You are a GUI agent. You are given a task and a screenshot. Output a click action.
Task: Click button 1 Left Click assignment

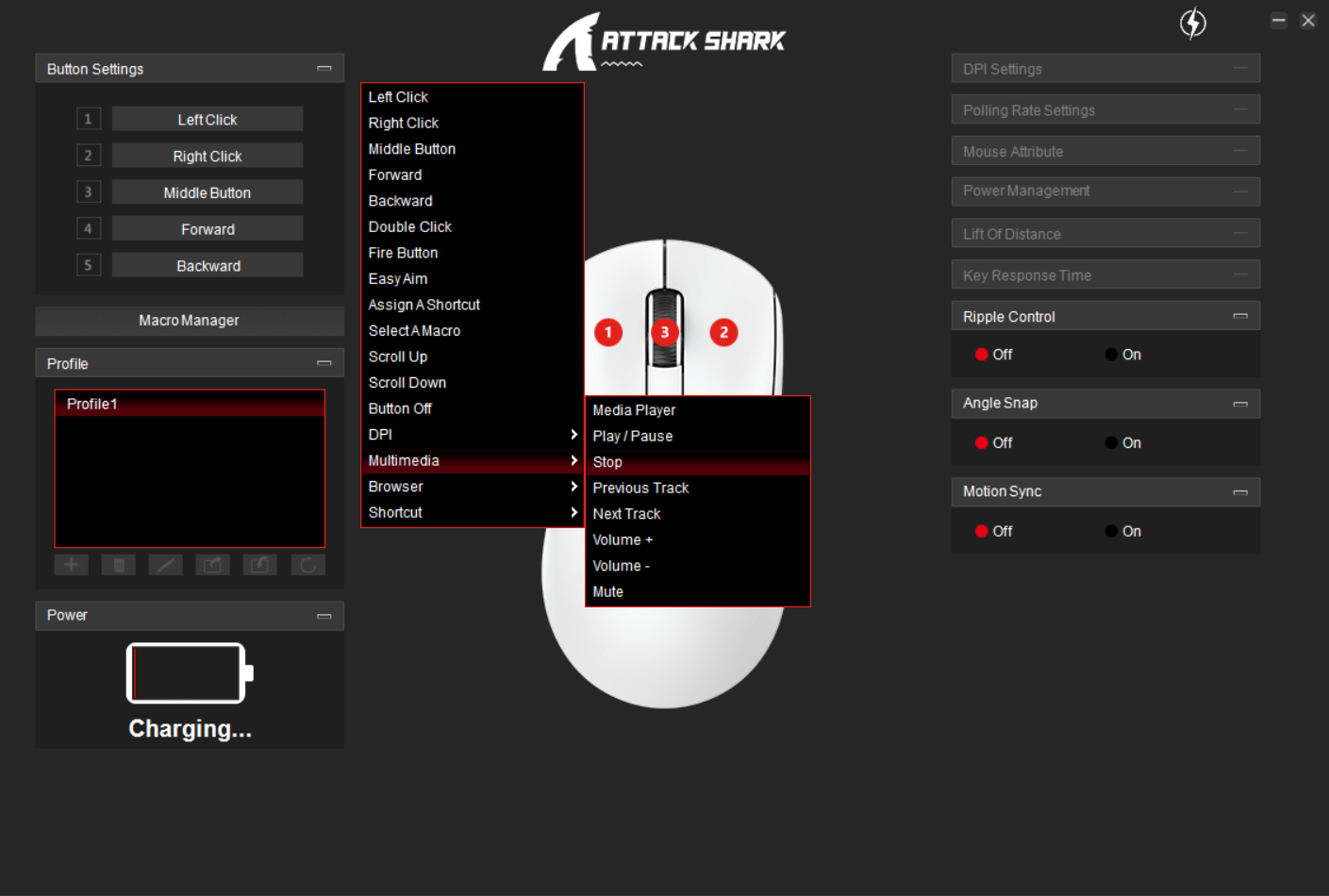(208, 119)
